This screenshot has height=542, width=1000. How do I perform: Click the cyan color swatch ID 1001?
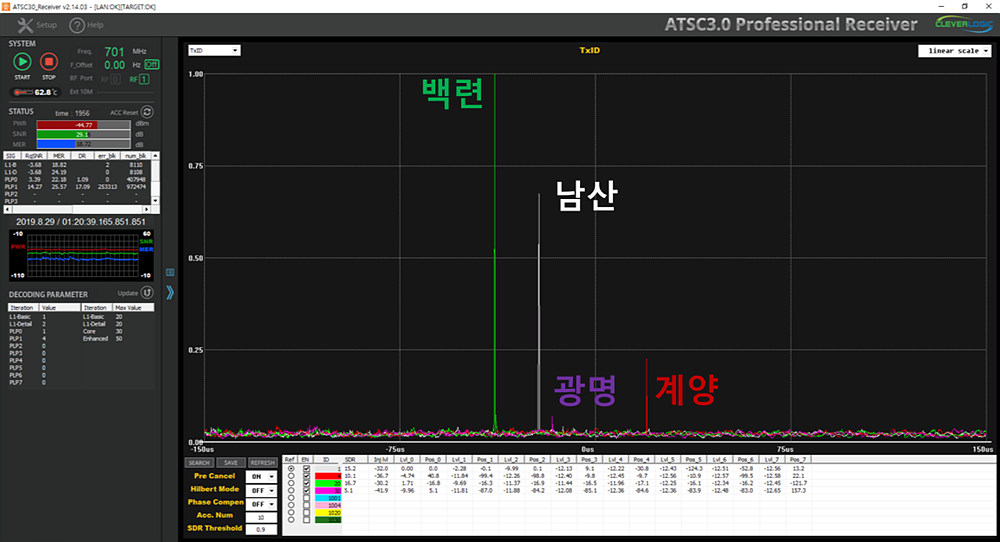328,498
